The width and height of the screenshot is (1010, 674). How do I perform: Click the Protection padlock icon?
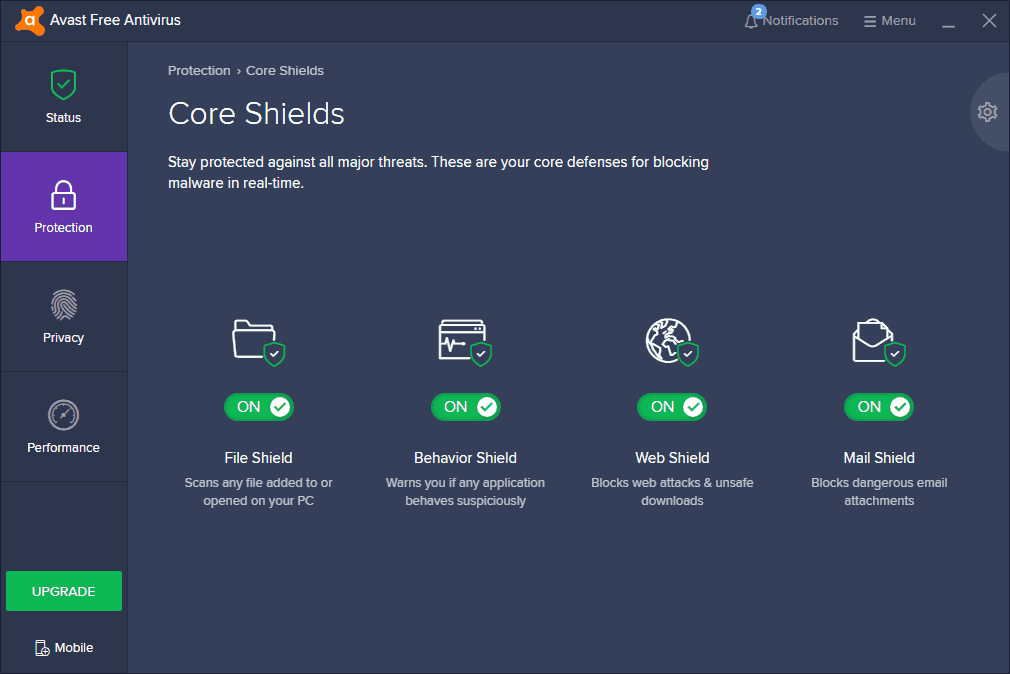coord(63,195)
